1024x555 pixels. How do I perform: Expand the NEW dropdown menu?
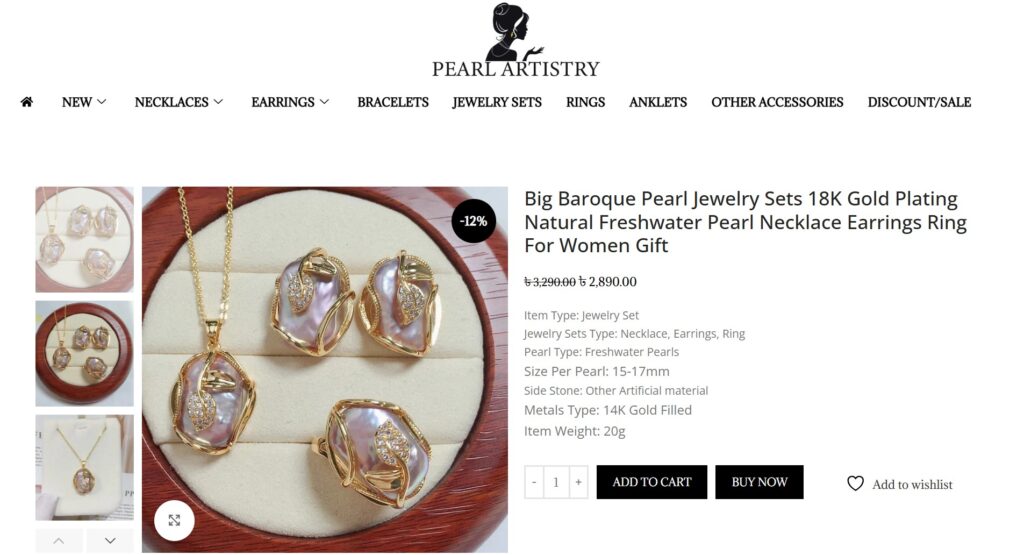(84, 102)
